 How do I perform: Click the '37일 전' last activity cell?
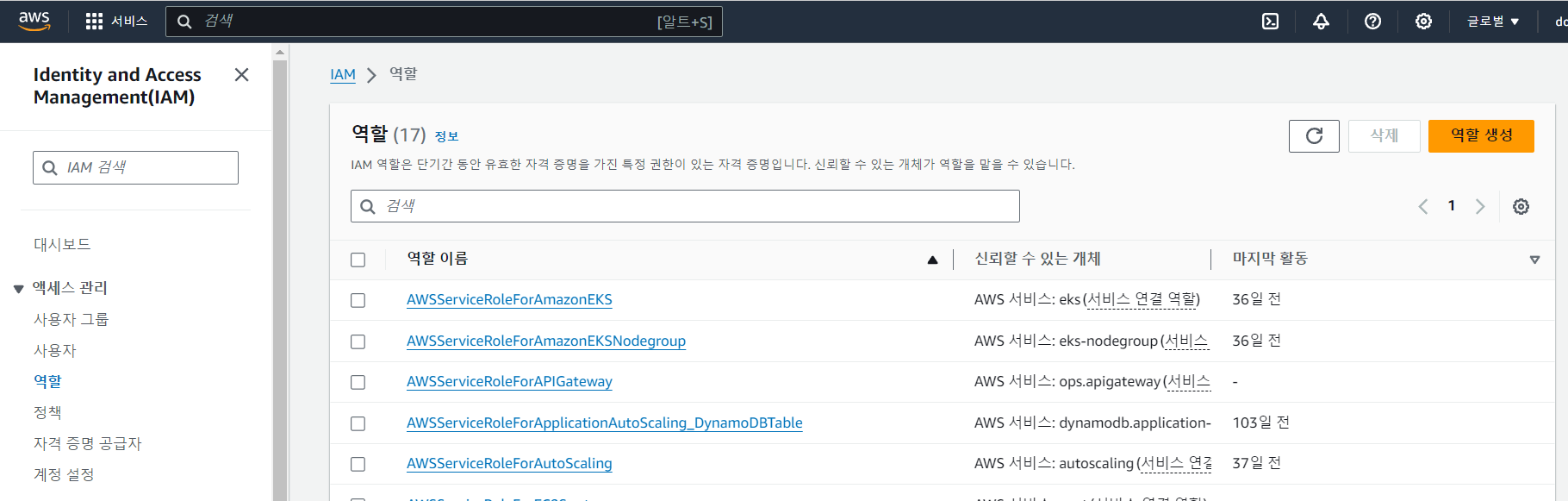click(x=1256, y=463)
